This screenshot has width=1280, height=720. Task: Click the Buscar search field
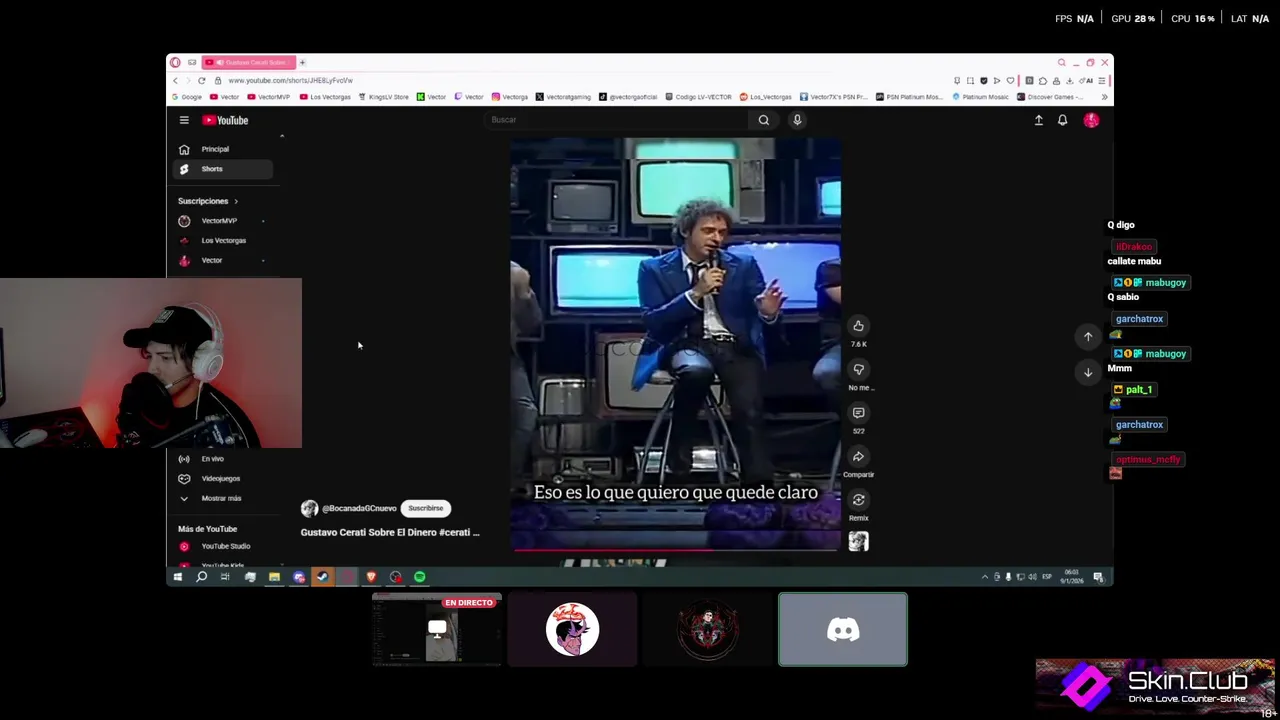(x=615, y=120)
